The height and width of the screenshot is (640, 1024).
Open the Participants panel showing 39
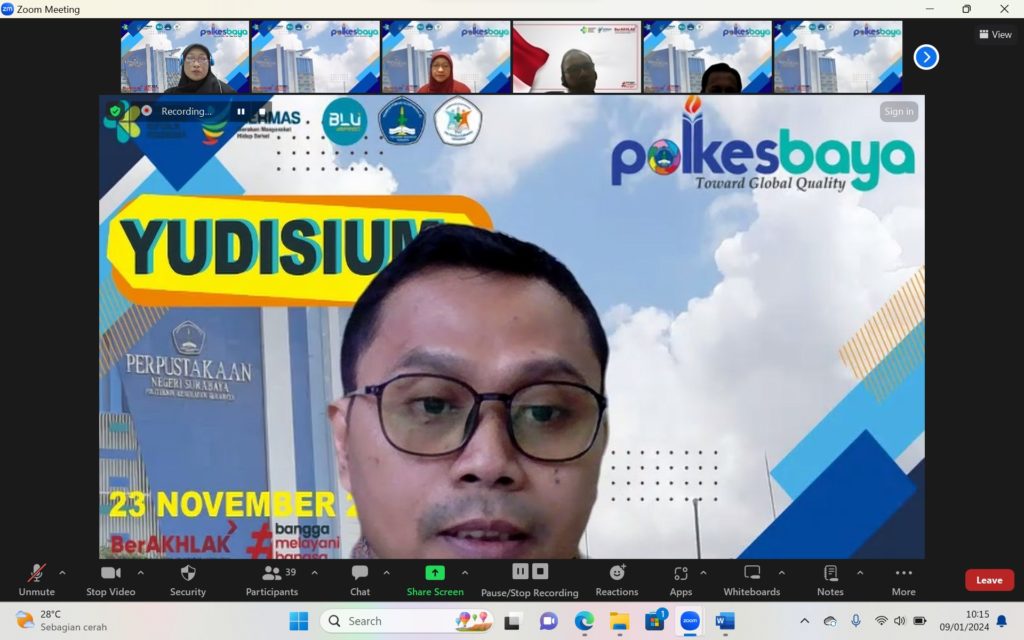point(272,580)
